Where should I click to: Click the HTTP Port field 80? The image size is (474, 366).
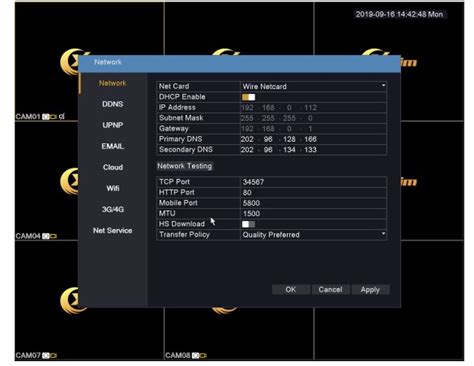click(313, 192)
